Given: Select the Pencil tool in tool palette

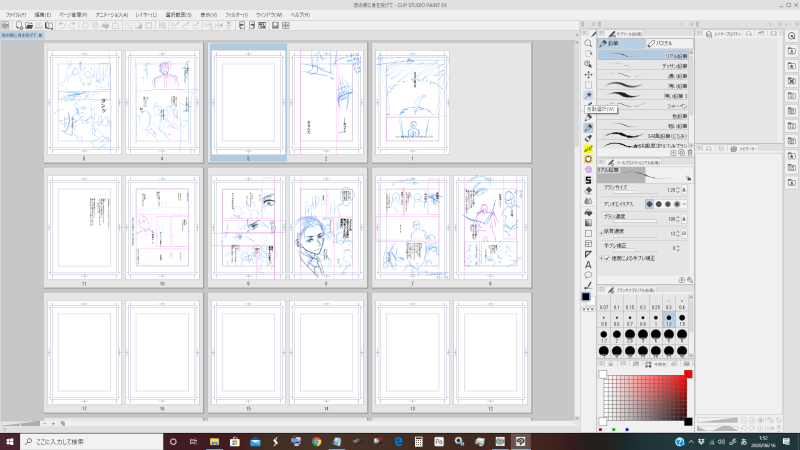Looking at the screenshot, I should (x=588, y=128).
